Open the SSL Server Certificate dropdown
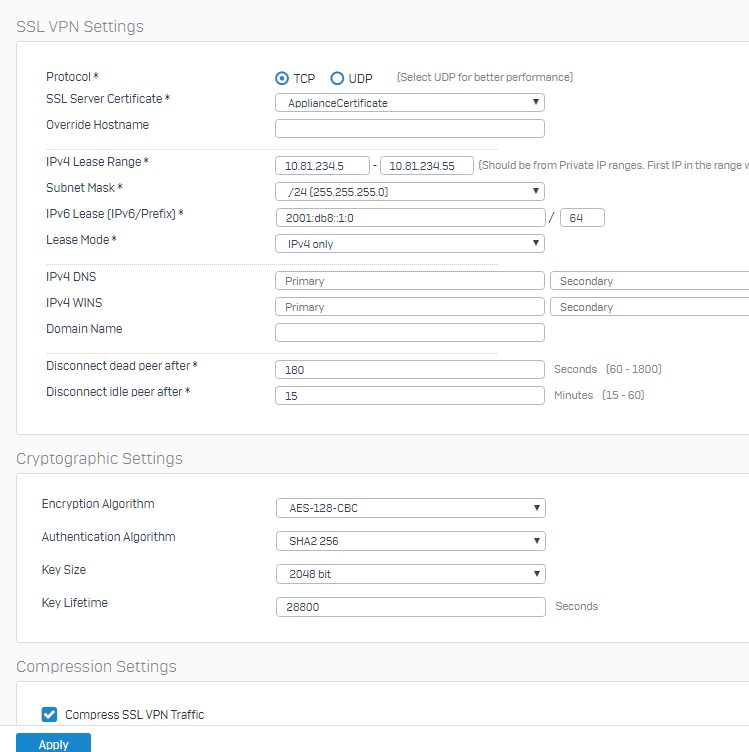 pos(410,103)
